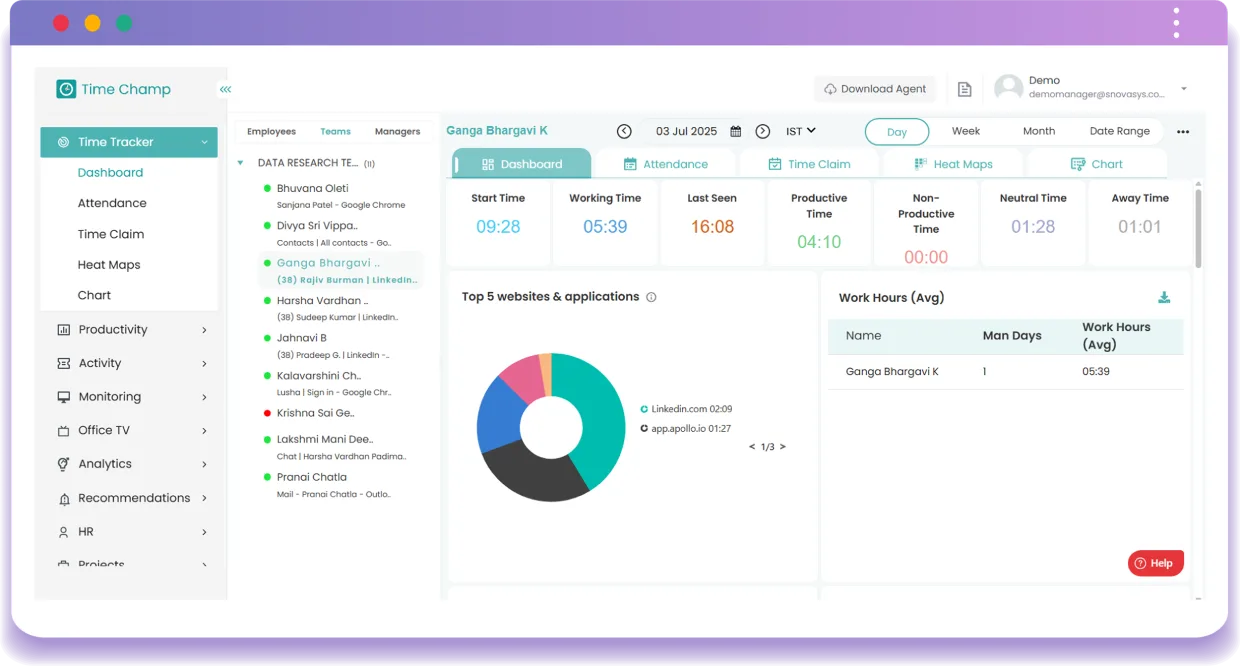The width and height of the screenshot is (1240, 666).
Task: Select the Employees tab
Action: [x=271, y=131]
